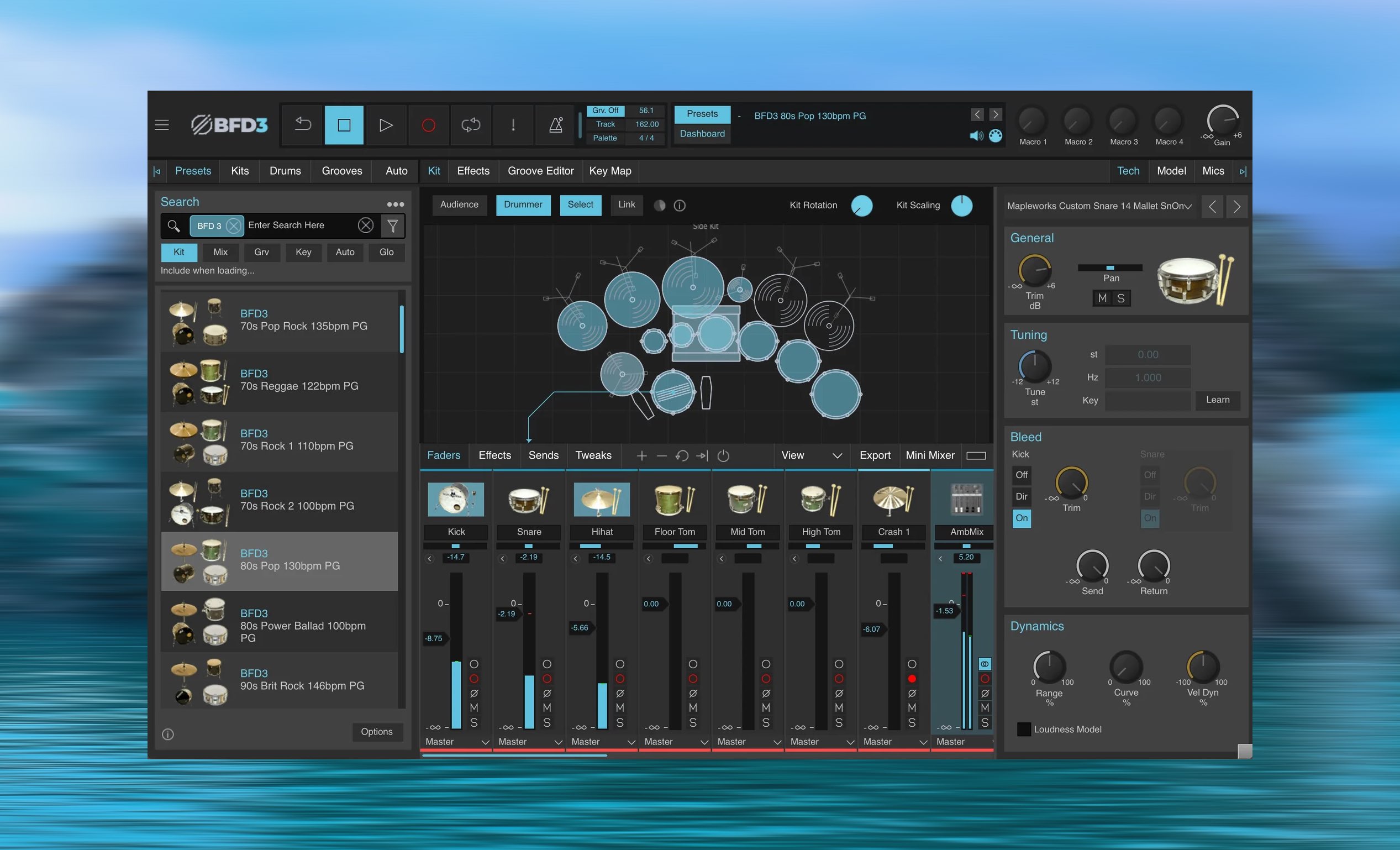Screen dimensions: 1400x850
Task: Click the palette icon next to speaker
Action: pos(996,136)
